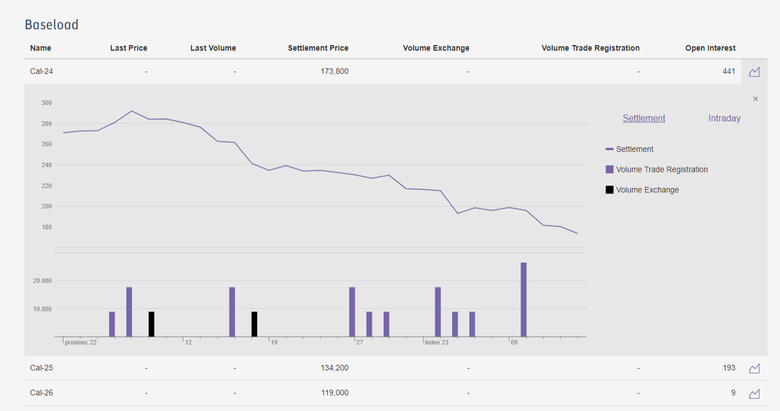
Task: Close the expanded chart panel with the X
Action: click(x=755, y=98)
